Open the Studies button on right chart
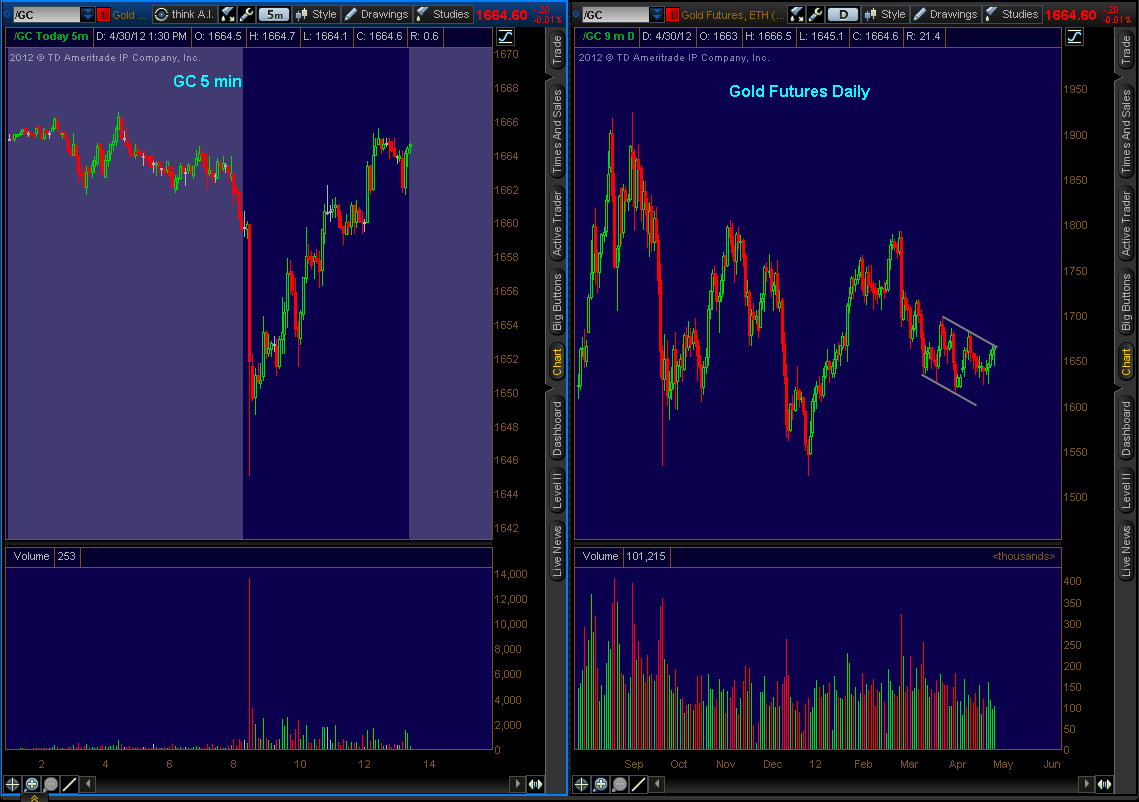1139x802 pixels. tap(1011, 14)
